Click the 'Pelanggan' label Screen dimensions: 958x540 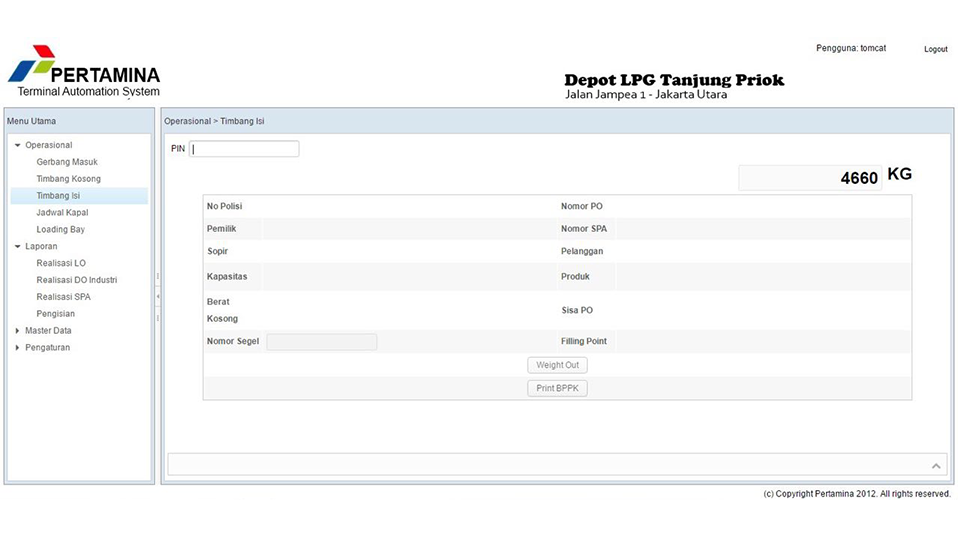tap(582, 252)
